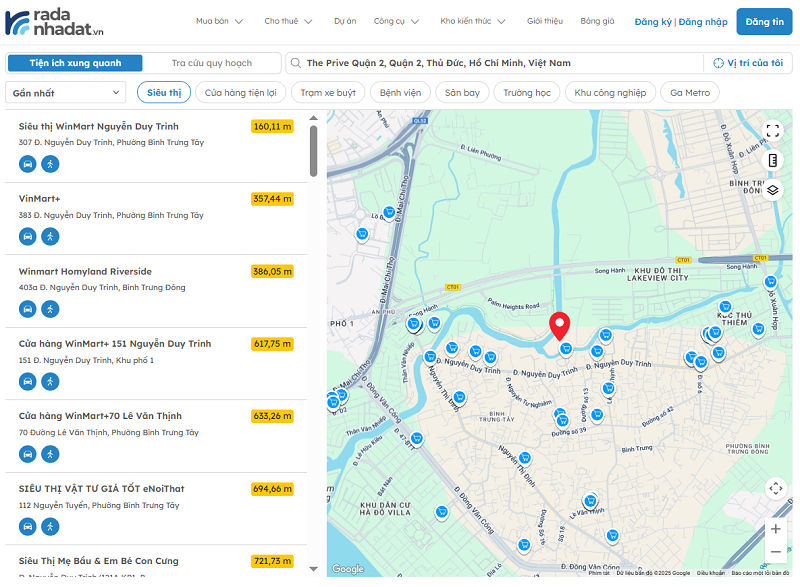Switch to Tra cứu quy hoạch tab
800x587 pixels.
click(x=212, y=63)
